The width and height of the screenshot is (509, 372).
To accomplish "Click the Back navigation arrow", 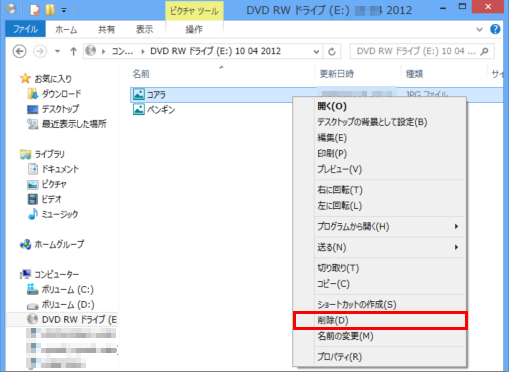I will pyautogui.click(x=19, y=51).
